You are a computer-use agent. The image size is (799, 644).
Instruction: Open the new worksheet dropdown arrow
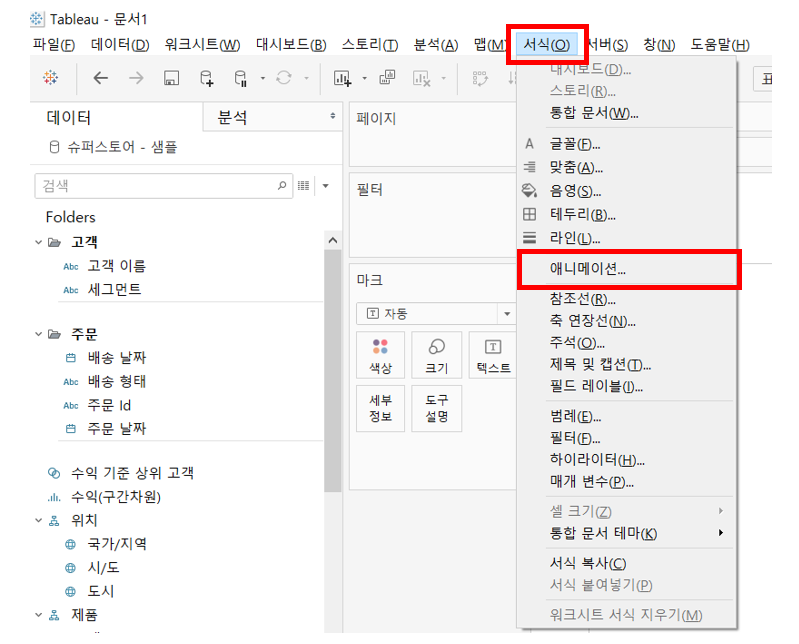(364, 78)
